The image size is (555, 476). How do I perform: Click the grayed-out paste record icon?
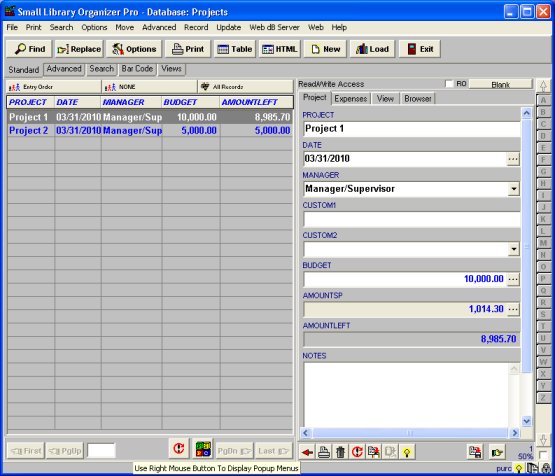click(x=390, y=452)
